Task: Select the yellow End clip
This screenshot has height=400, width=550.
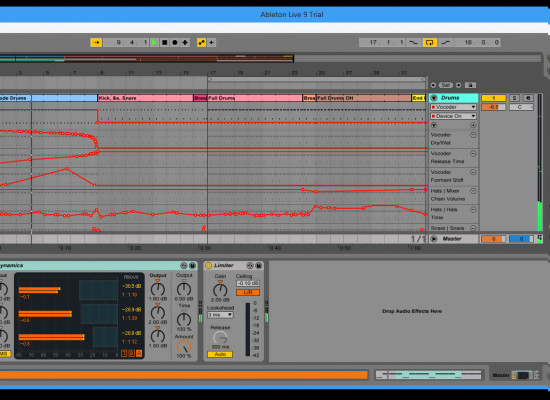Action: coord(418,98)
